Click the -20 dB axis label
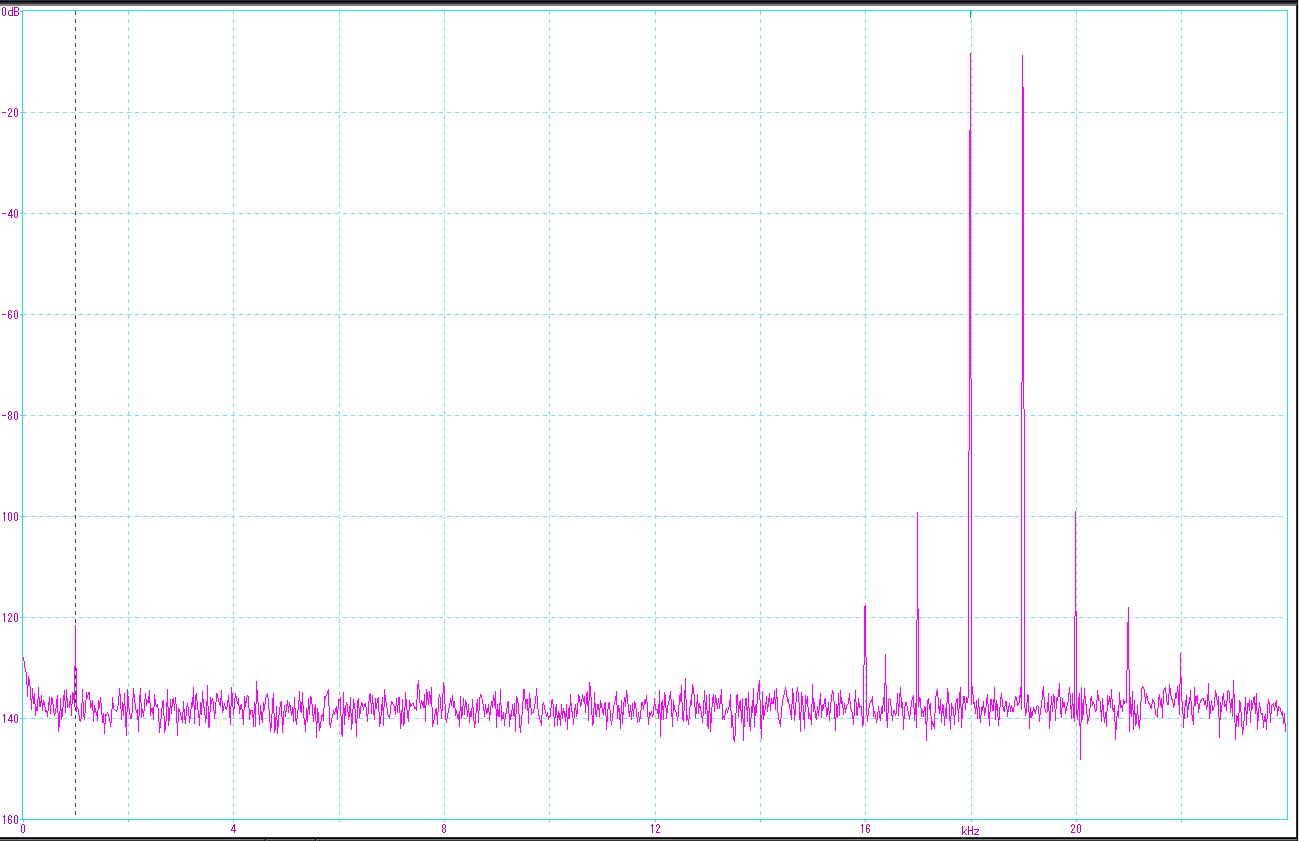Screen dimensions: 1299x841 click(10, 112)
